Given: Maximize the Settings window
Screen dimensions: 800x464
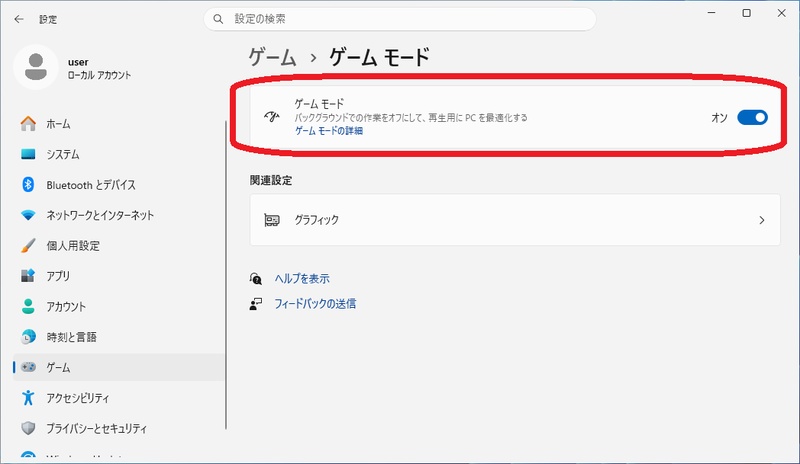Looking at the screenshot, I should 746,13.
